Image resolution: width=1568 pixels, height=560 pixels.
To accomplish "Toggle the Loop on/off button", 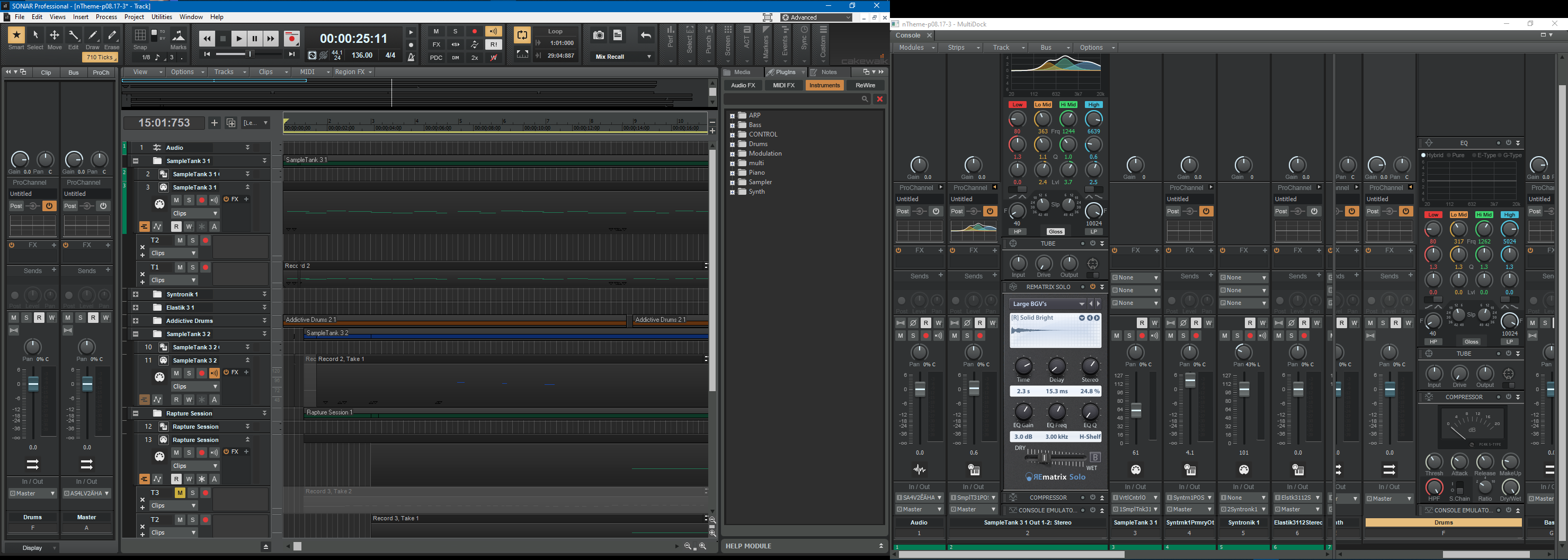I will 522,35.
